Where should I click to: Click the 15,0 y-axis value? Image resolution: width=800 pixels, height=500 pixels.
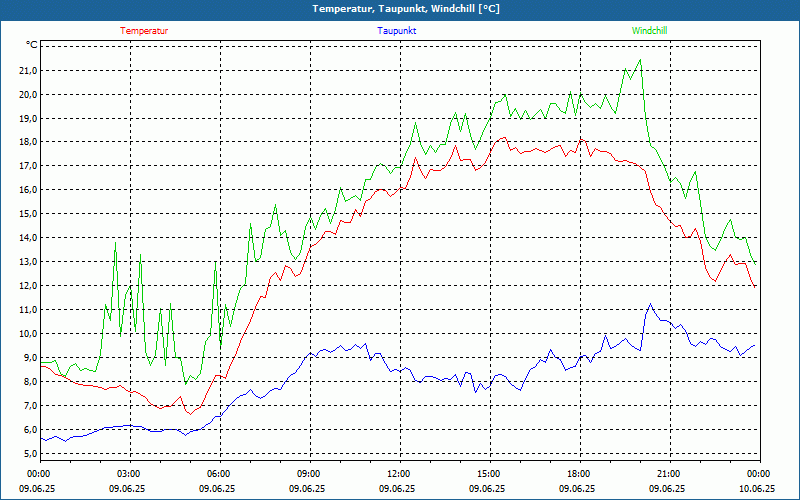coord(28,214)
